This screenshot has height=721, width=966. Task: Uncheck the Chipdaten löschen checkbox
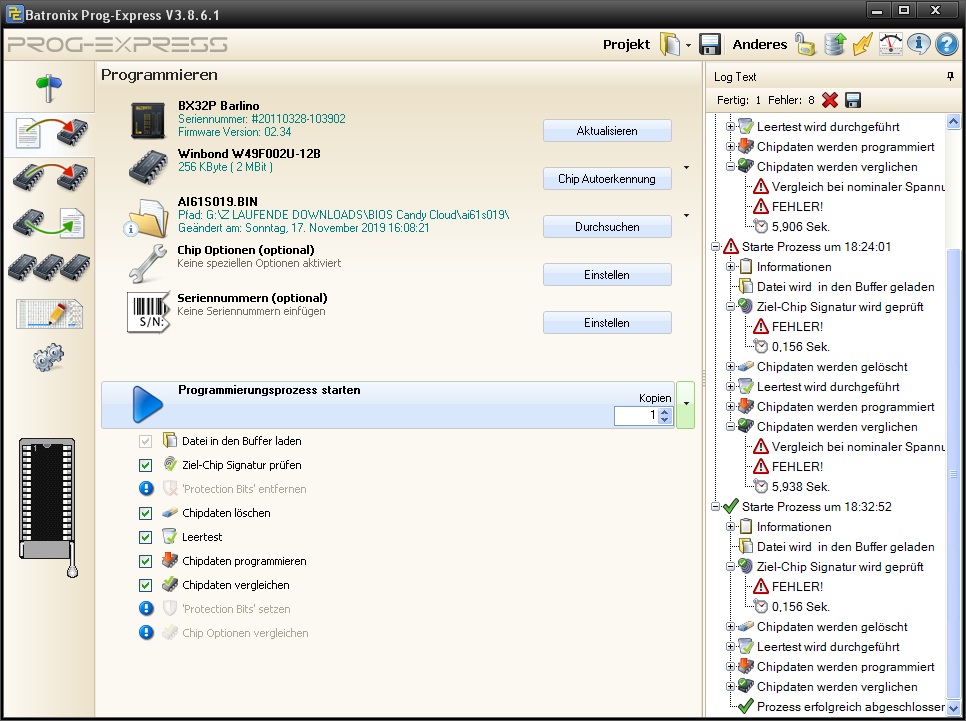click(145, 513)
